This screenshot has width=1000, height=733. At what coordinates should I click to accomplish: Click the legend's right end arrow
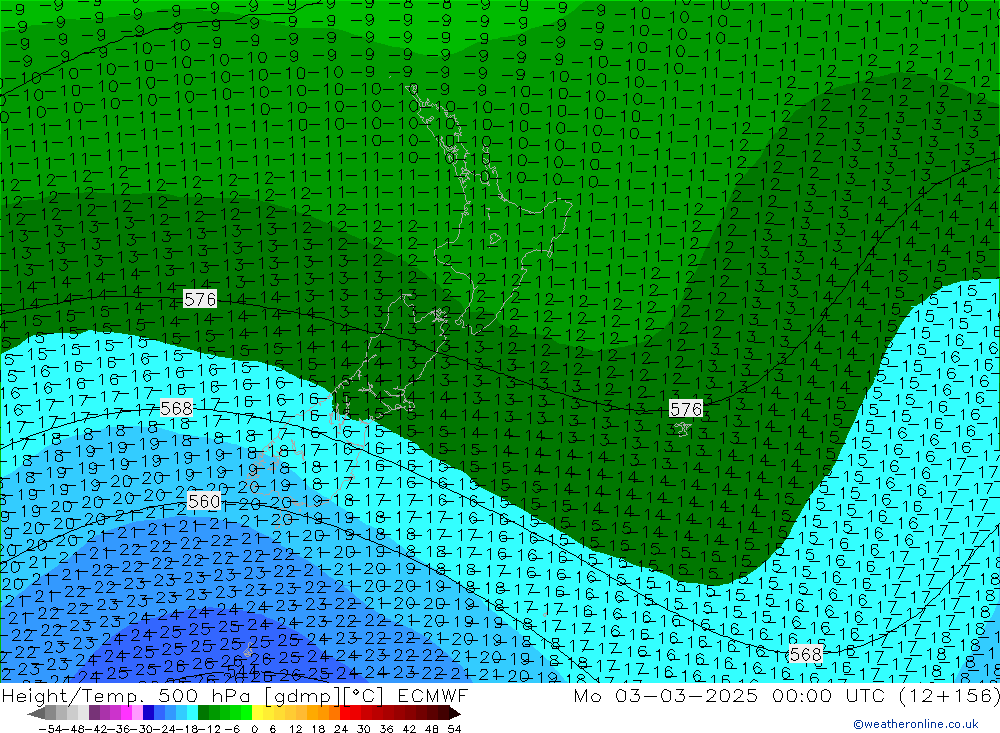click(454, 713)
